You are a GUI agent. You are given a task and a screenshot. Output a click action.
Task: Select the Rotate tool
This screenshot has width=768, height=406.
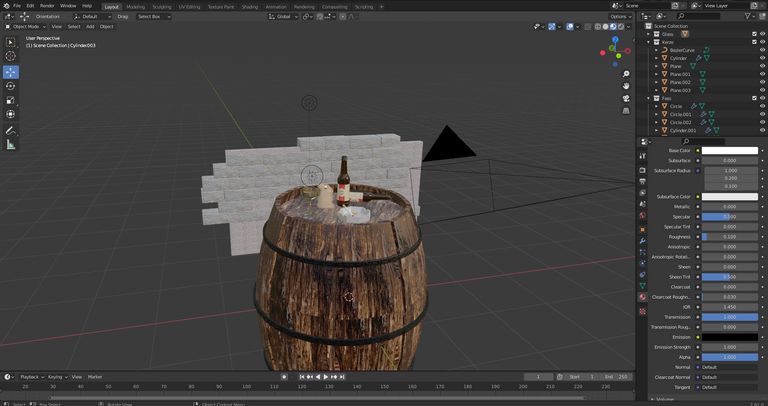pyautogui.click(x=11, y=86)
